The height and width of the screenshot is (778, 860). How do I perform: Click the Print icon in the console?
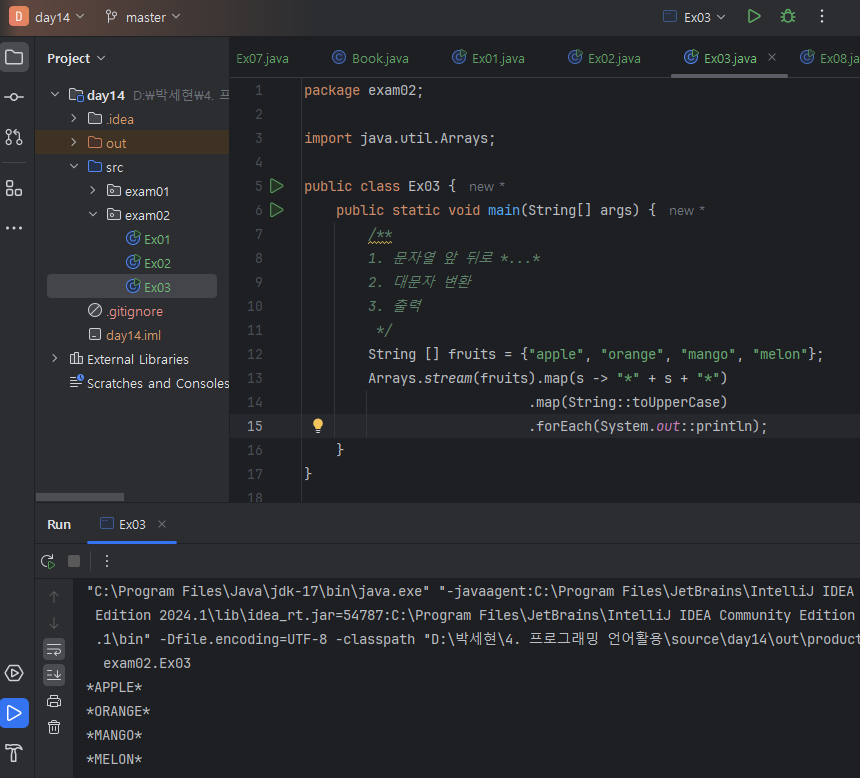point(54,701)
